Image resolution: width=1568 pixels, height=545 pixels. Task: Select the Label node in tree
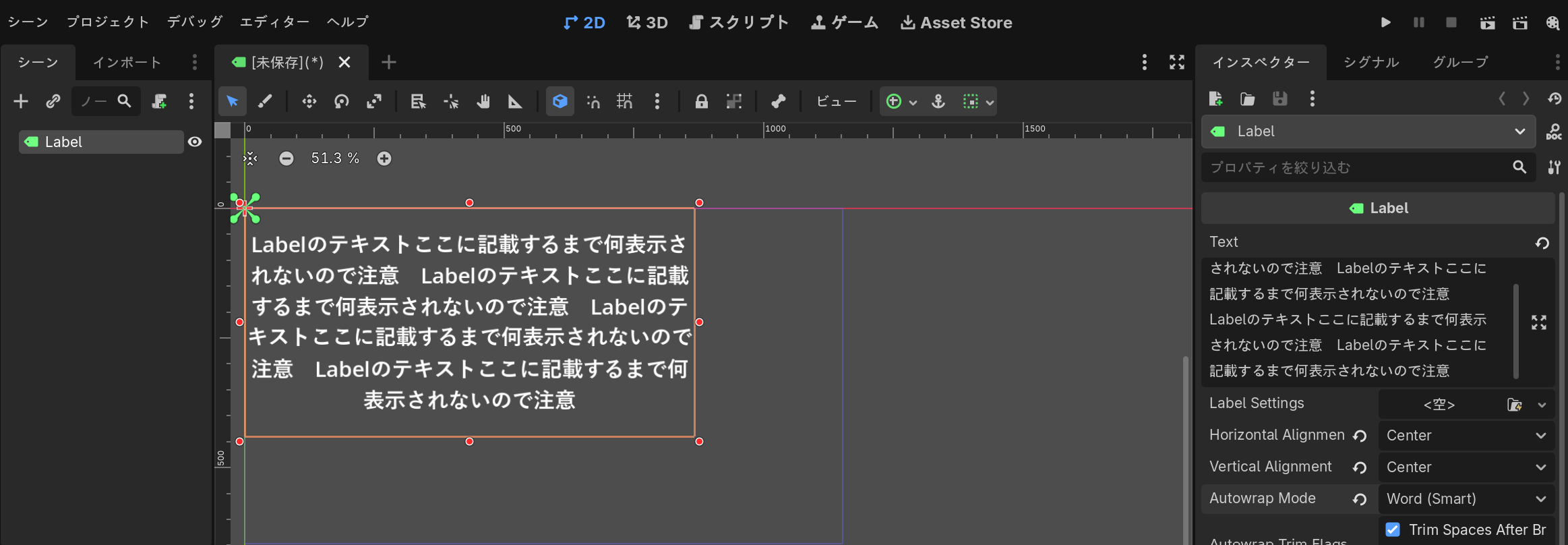point(101,142)
